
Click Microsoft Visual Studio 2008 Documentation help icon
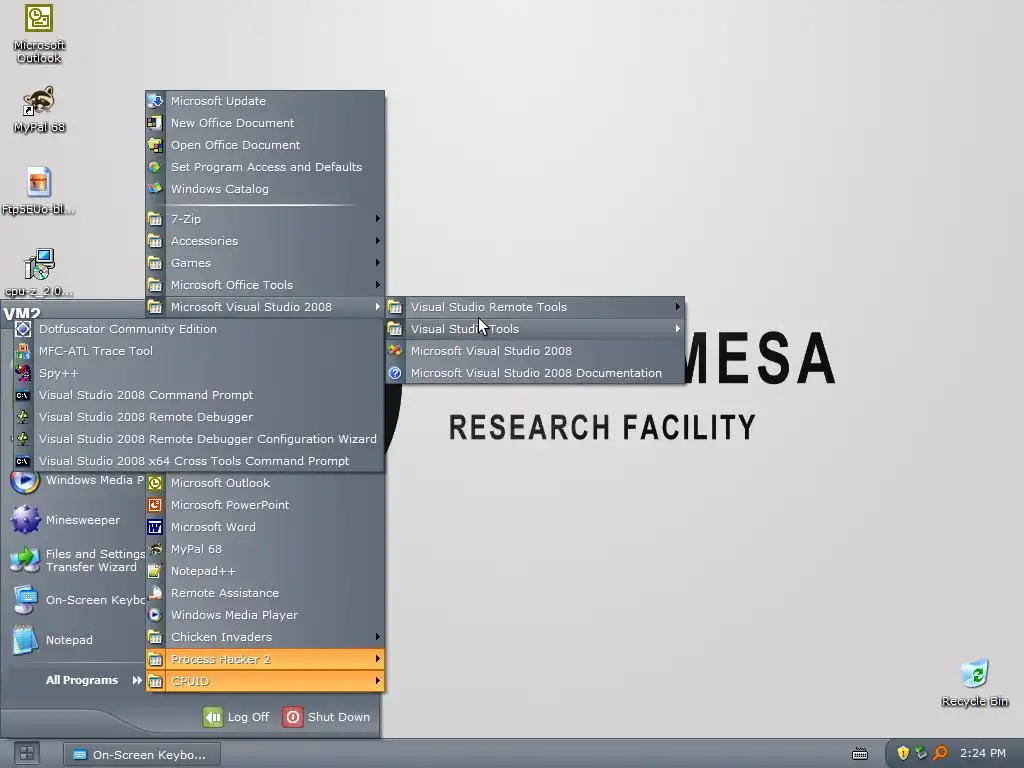(395, 373)
